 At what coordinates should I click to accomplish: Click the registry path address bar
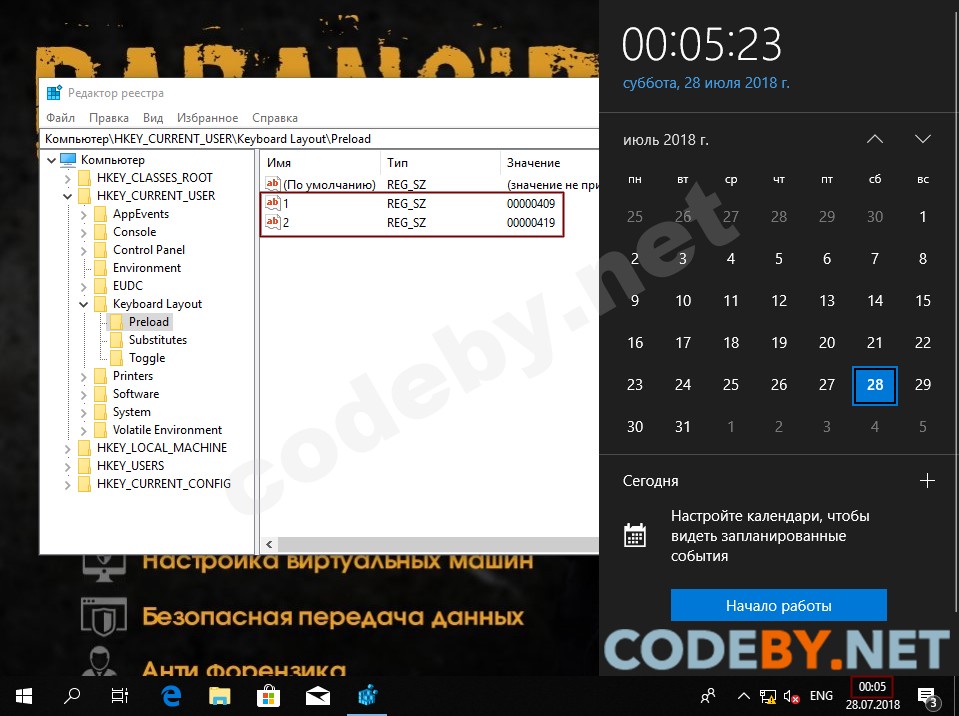pyautogui.click(x=319, y=139)
